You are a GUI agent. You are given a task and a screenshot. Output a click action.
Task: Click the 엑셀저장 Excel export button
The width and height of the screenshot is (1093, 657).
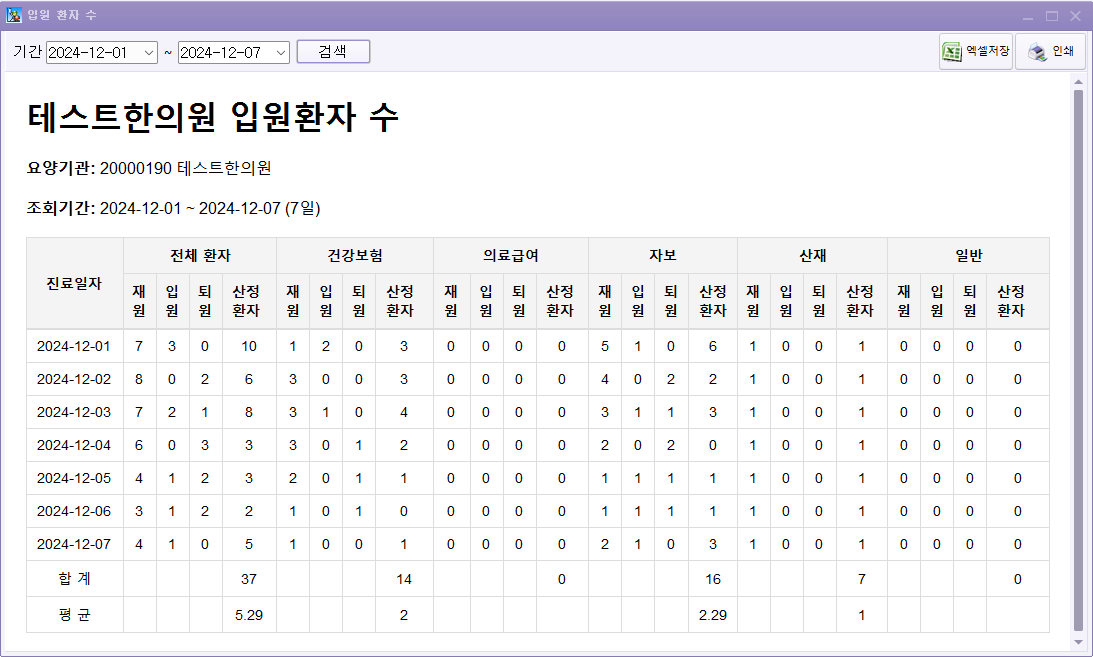click(976, 52)
